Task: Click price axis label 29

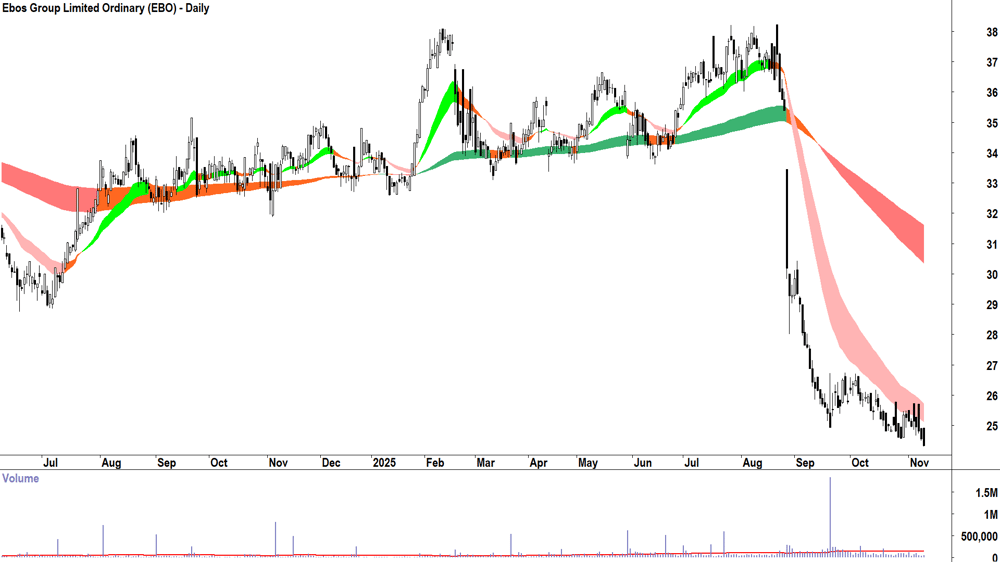Action: click(992, 305)
